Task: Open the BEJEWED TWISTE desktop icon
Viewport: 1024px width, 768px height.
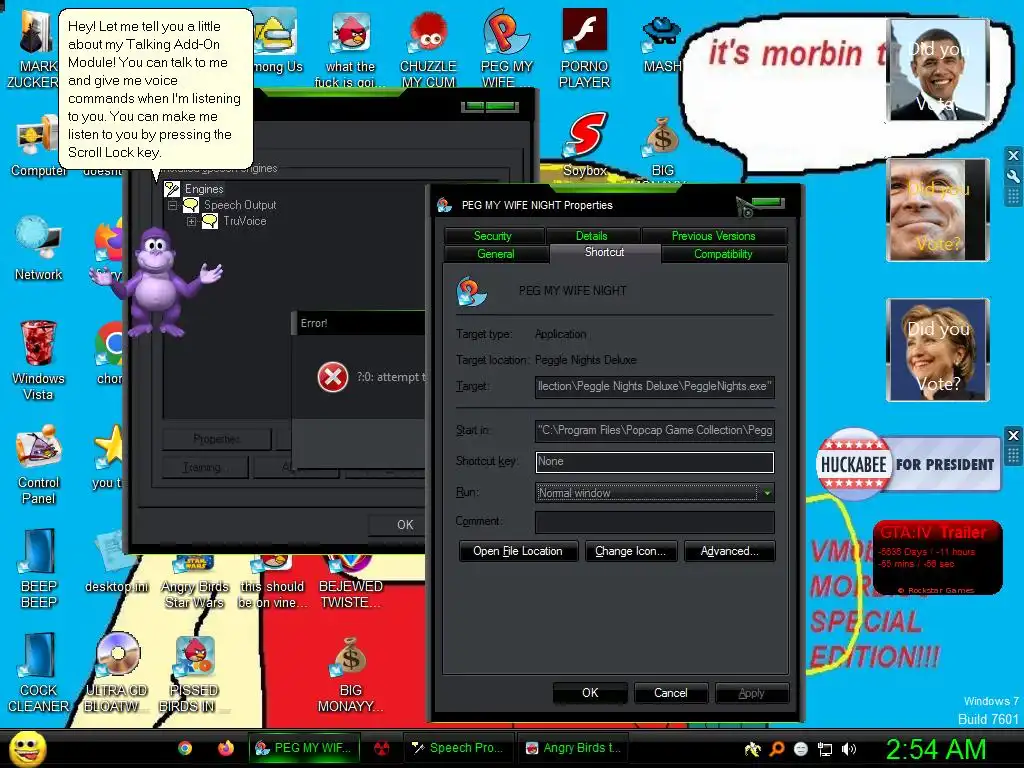Action: tap(350, 581)
